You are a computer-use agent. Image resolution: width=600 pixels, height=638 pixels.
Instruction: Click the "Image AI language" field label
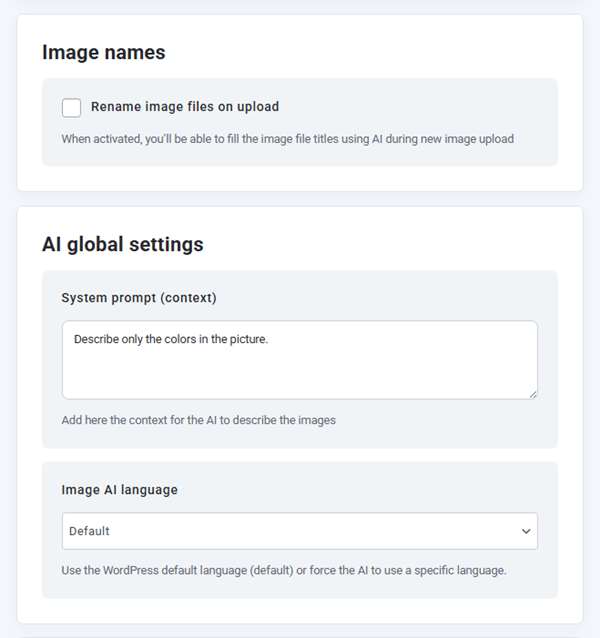tap(120, 490)
